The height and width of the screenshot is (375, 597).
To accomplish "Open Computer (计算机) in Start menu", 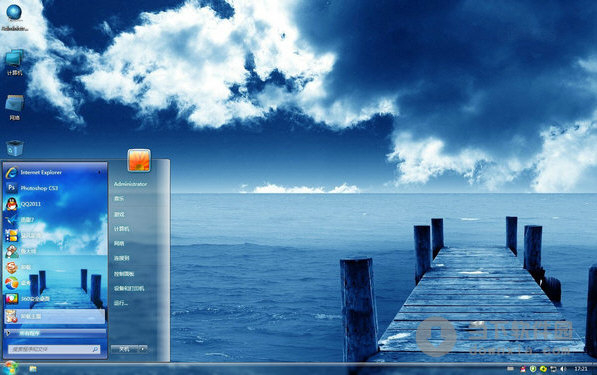I will click(121, 229).
